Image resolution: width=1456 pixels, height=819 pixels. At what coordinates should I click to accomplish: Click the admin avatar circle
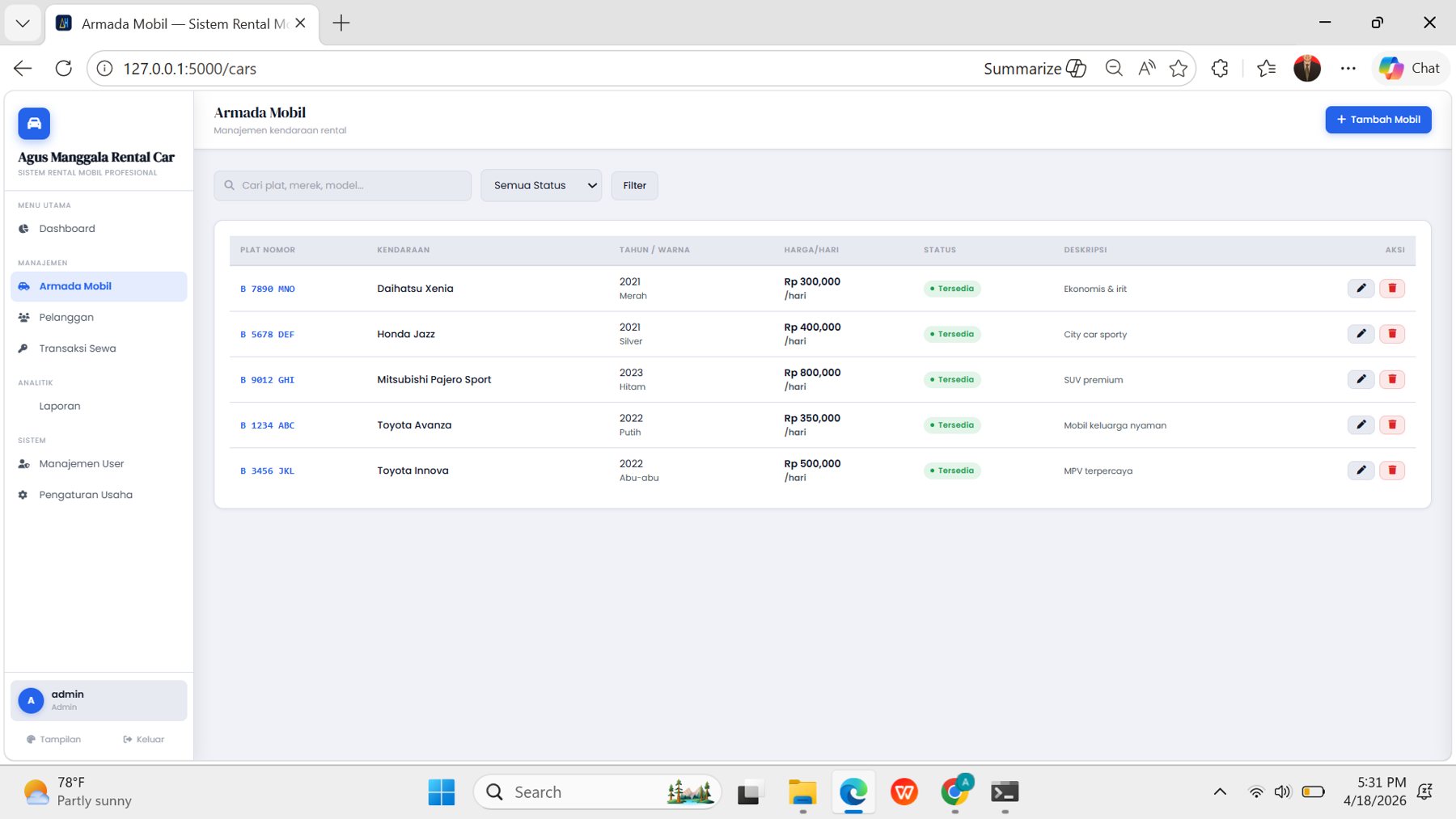(31, 700)
